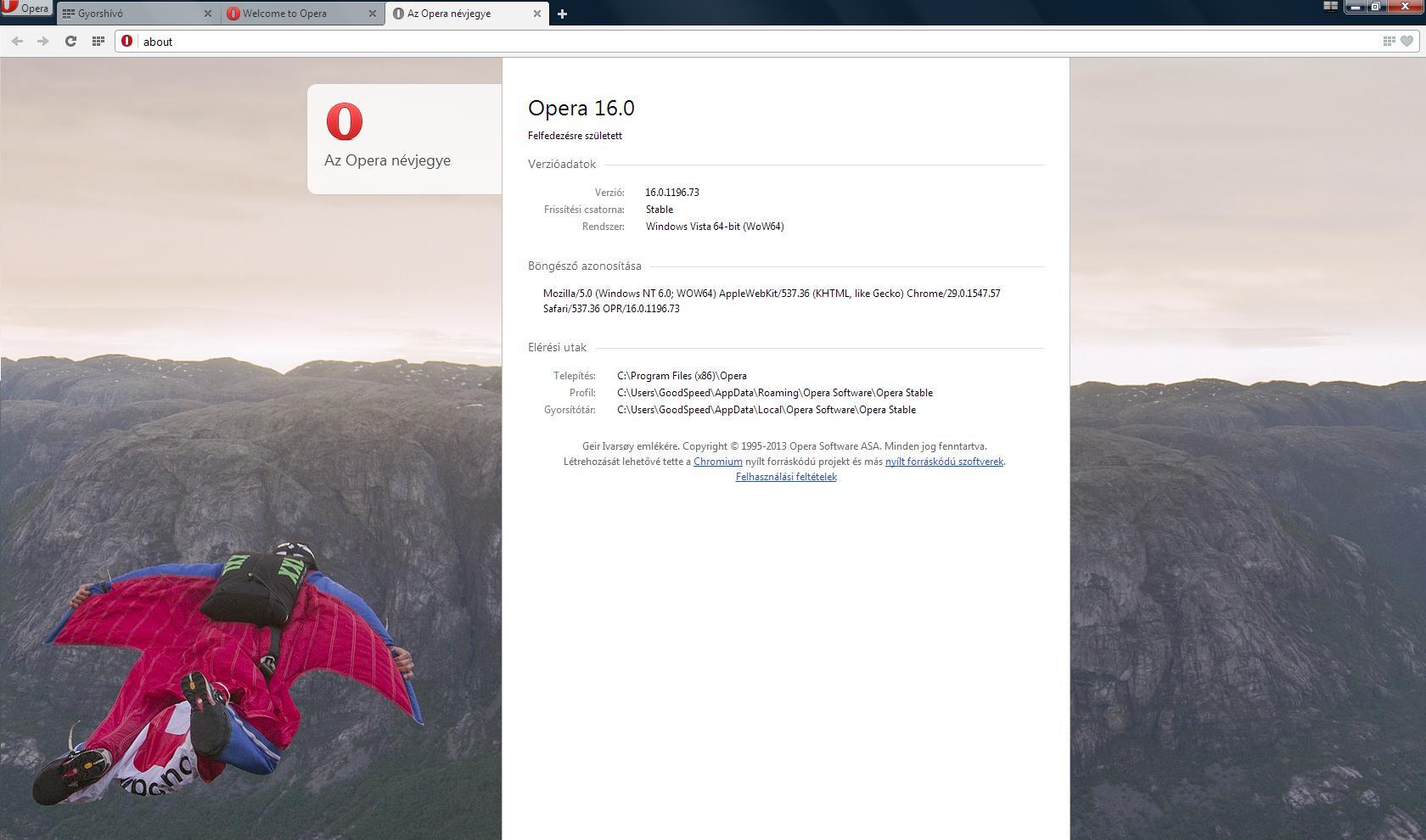Open the Opera main menu button
The image size is (1426, 840).
pos(26,8)
